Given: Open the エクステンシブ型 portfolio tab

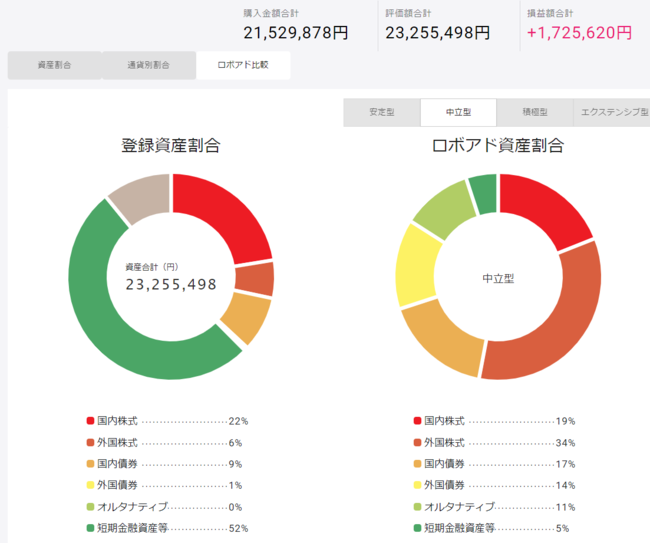Looking at the screenshot, I should point(611,112).
